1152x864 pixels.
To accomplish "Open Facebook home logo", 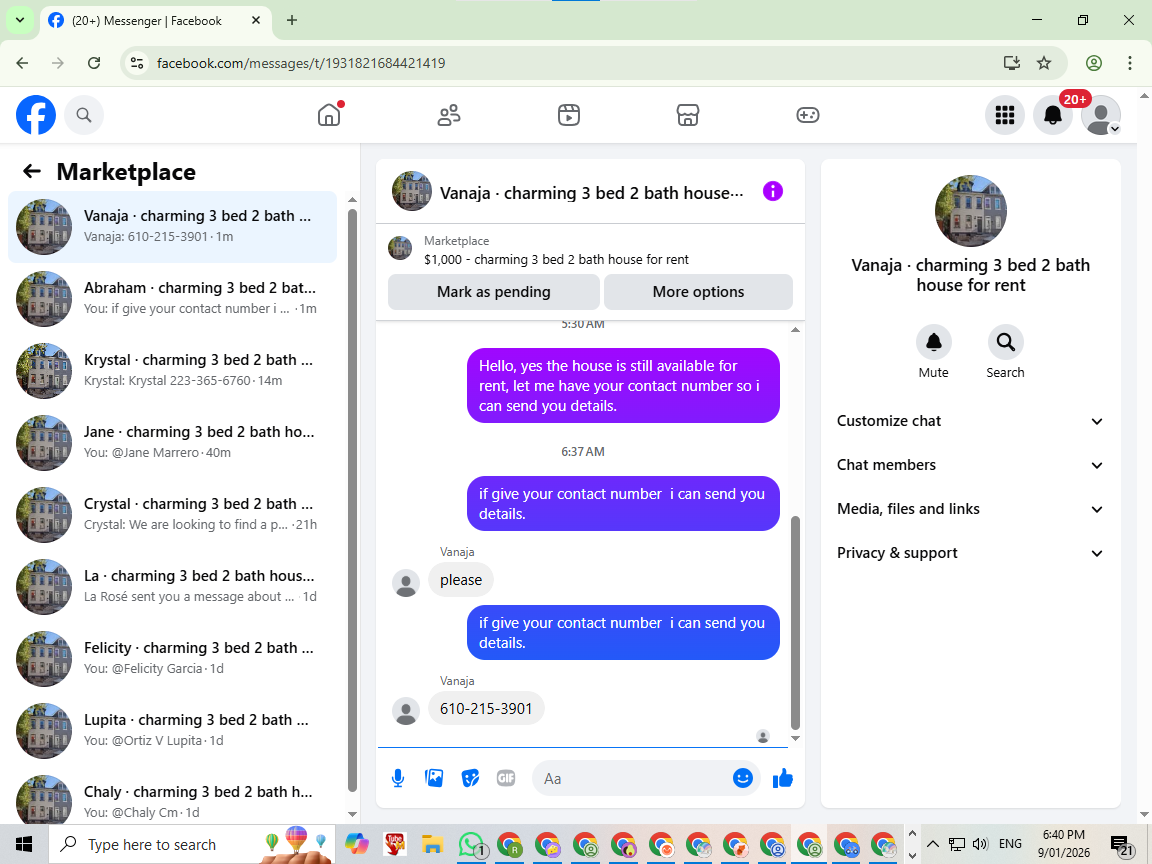I will (x=36, y=115).
